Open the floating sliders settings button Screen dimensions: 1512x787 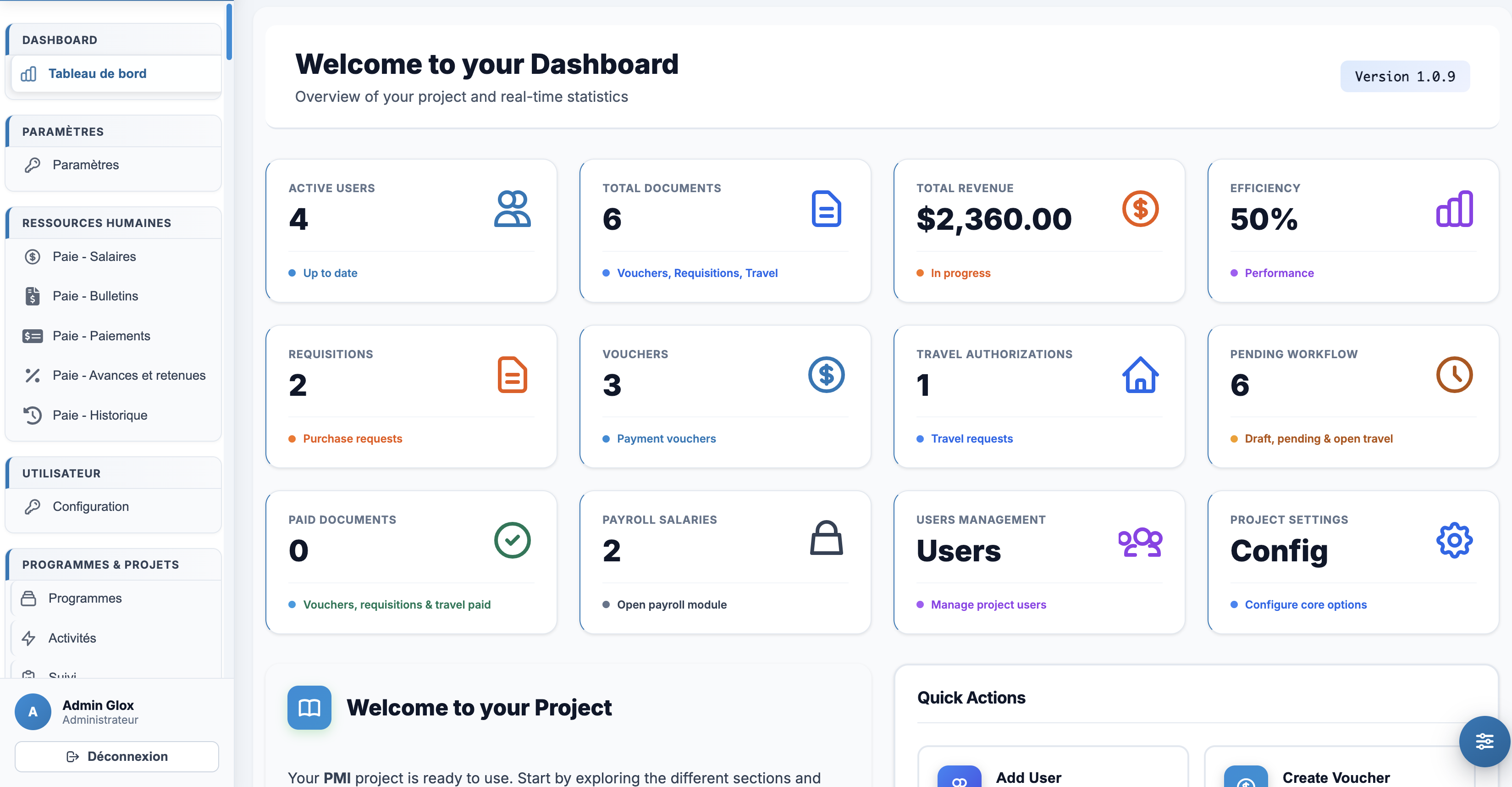click(1484, 741)
